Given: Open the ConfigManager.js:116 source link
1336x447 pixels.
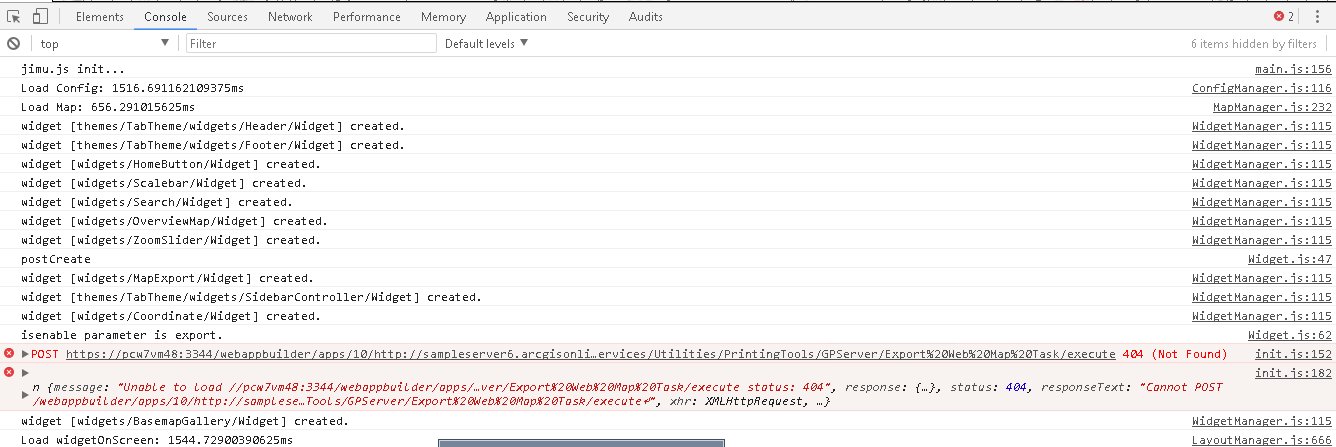Looking at the screenshot, I should coord(1262,88).
